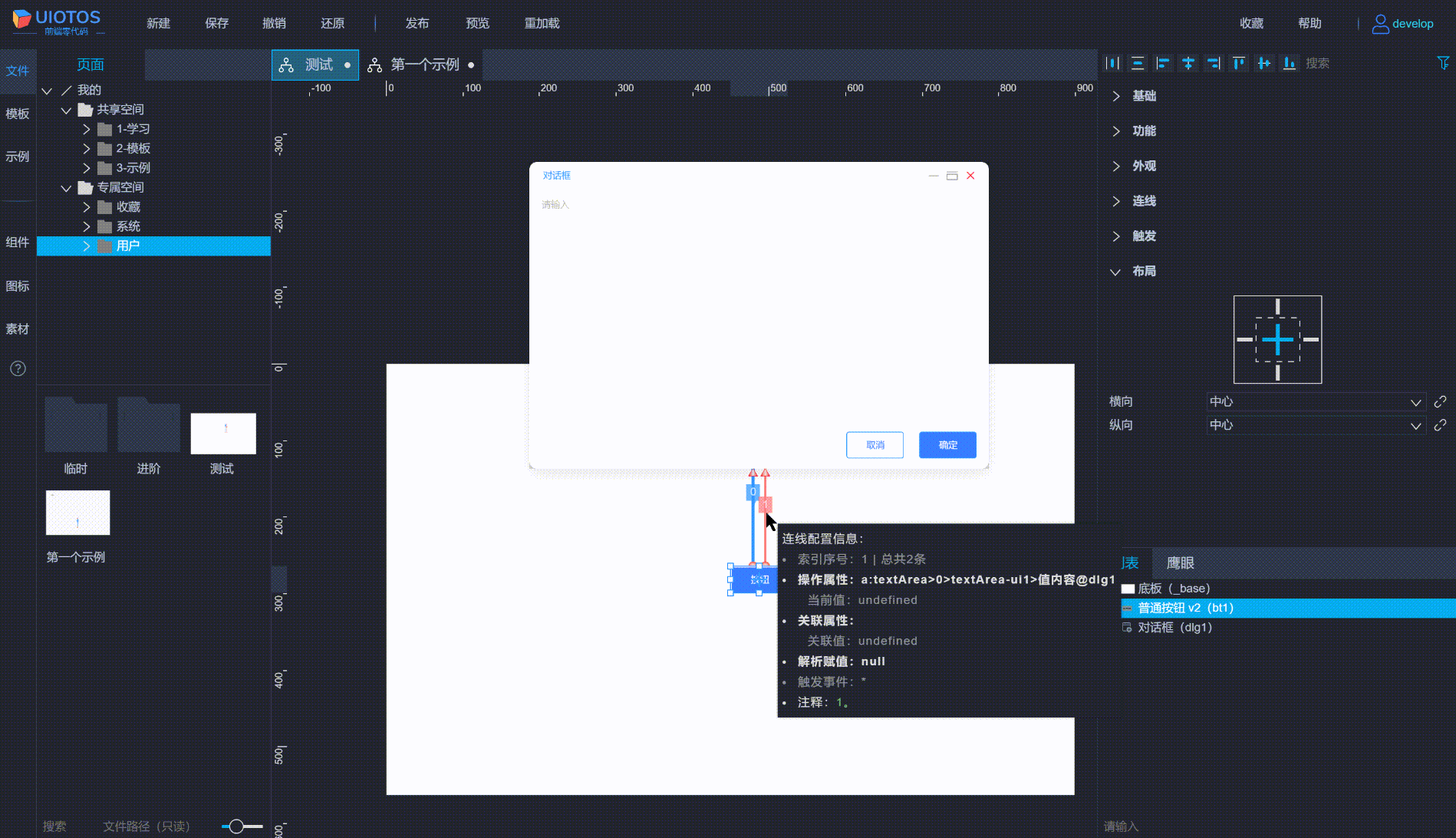The width and height of the screenshot is (1456, 838).
Task: Click 发布 in the top toolbar
Action: (417, 23)
